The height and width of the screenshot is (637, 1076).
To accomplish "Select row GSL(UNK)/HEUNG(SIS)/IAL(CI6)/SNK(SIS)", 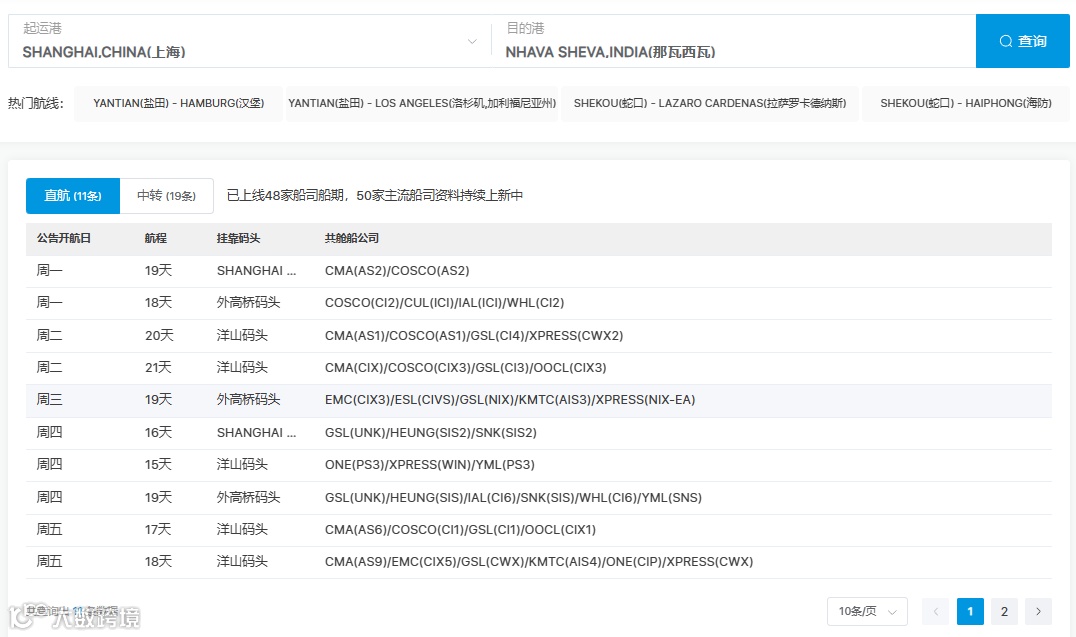I will click(x=539, y=498).
